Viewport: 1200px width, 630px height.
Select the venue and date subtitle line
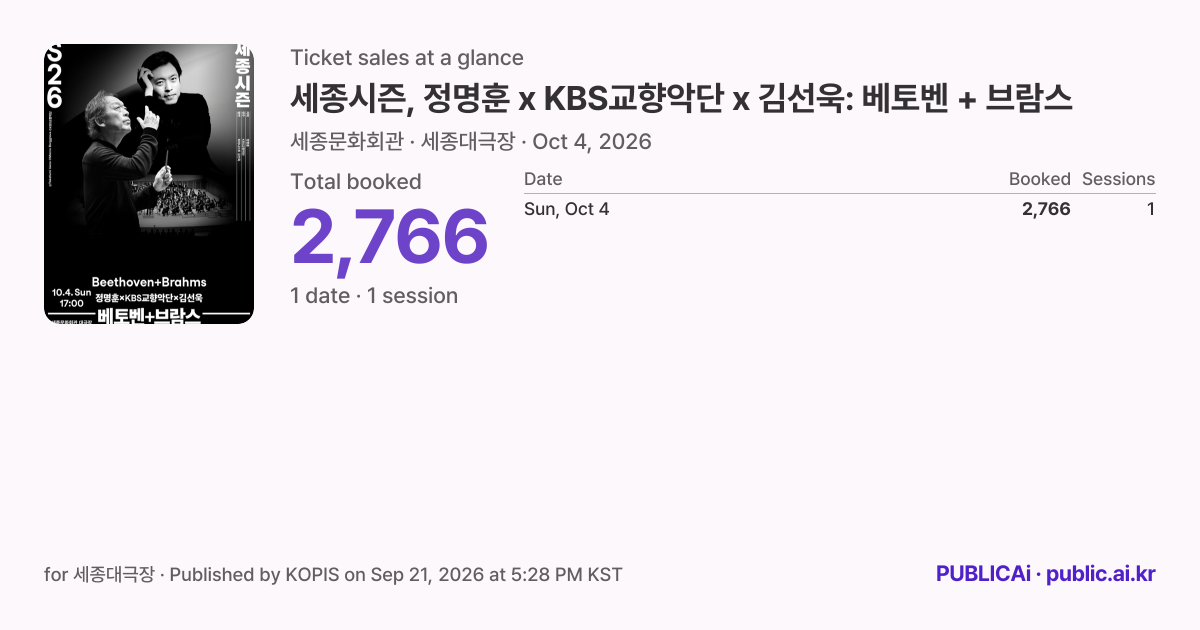tap(471, 142)
